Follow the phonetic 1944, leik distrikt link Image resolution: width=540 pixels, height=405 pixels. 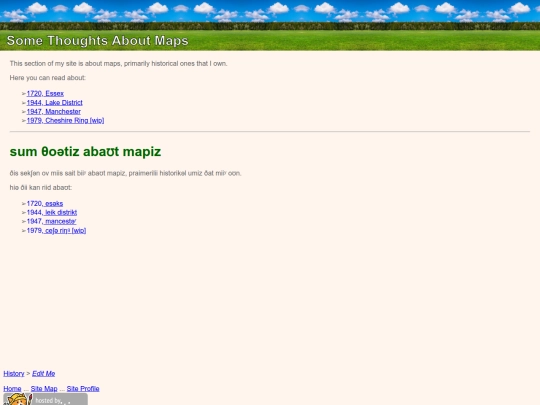pyautogui.click(x=52, y=212)
